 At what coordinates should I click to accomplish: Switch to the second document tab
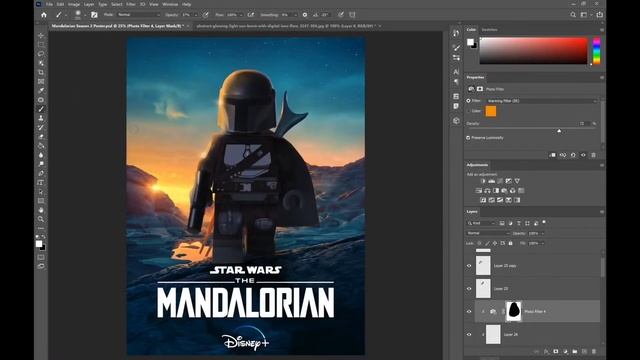(285, 26)
